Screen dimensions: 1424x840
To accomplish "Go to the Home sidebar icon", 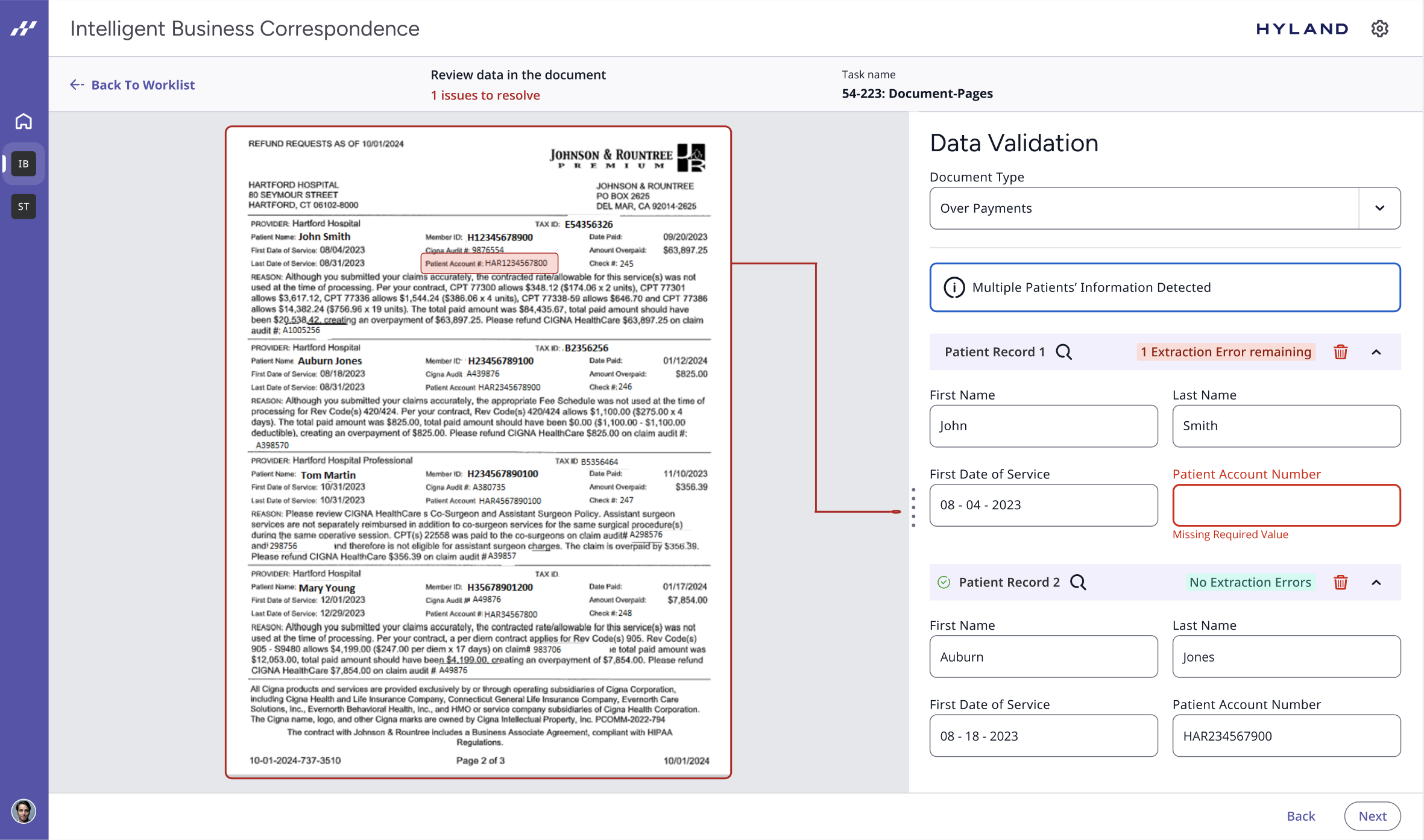I will click(24, 121).
